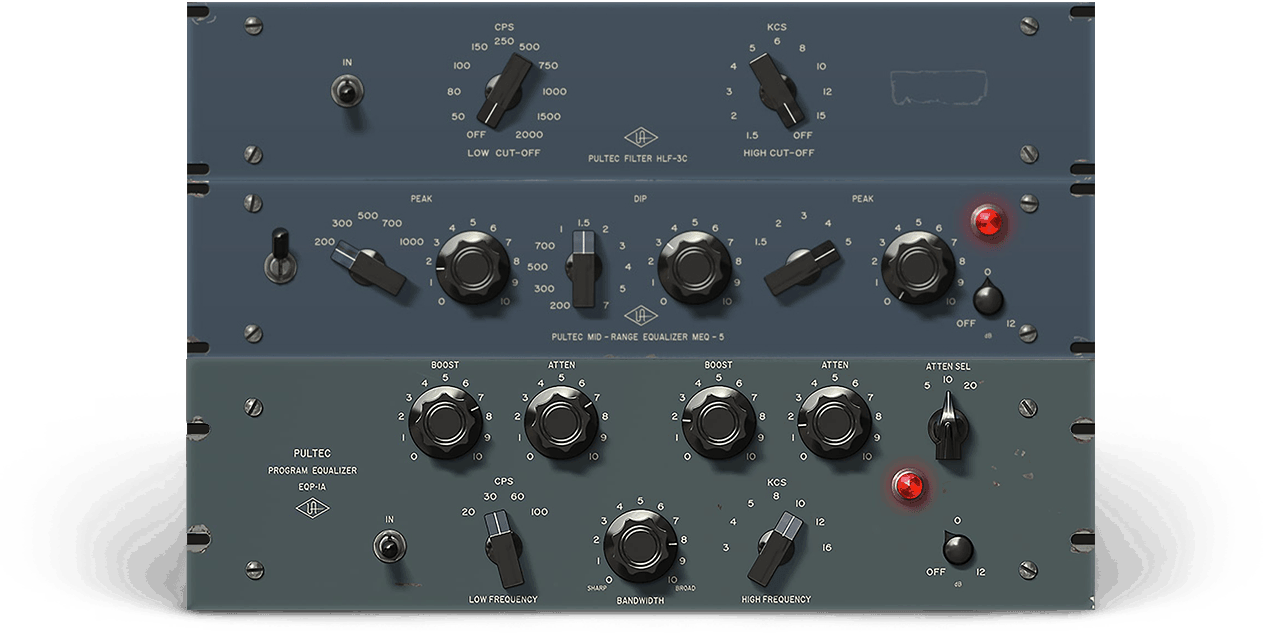Click the MEQ-5 output dB OFF knob
Screen dimensions: 1280x640
988,298
